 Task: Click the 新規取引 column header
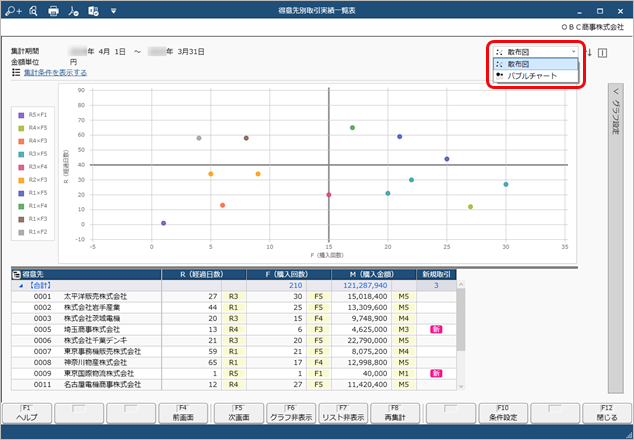pyautogui.click(x=436, y=274)
